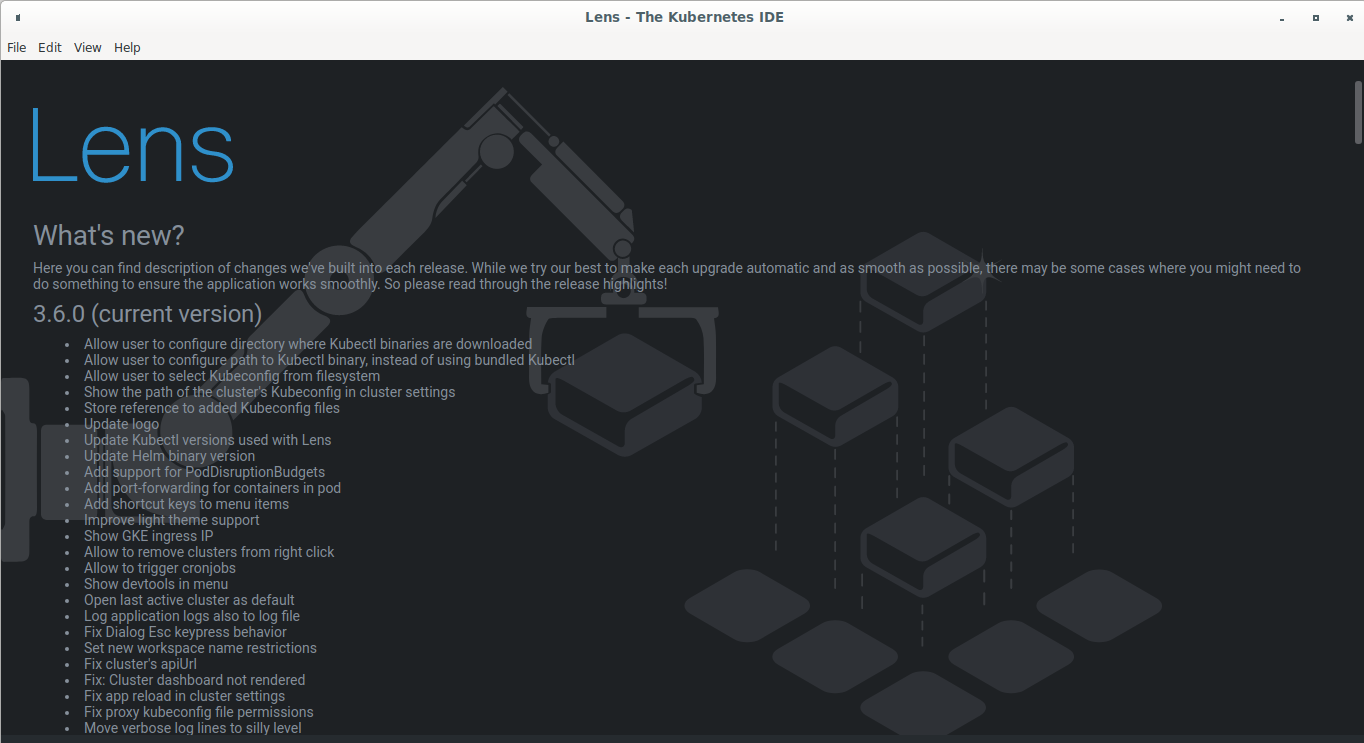Click "Move verbose log lines to silly level"
The width and height of the screenshot is (1364, 743).
click(x=193, y=728)
